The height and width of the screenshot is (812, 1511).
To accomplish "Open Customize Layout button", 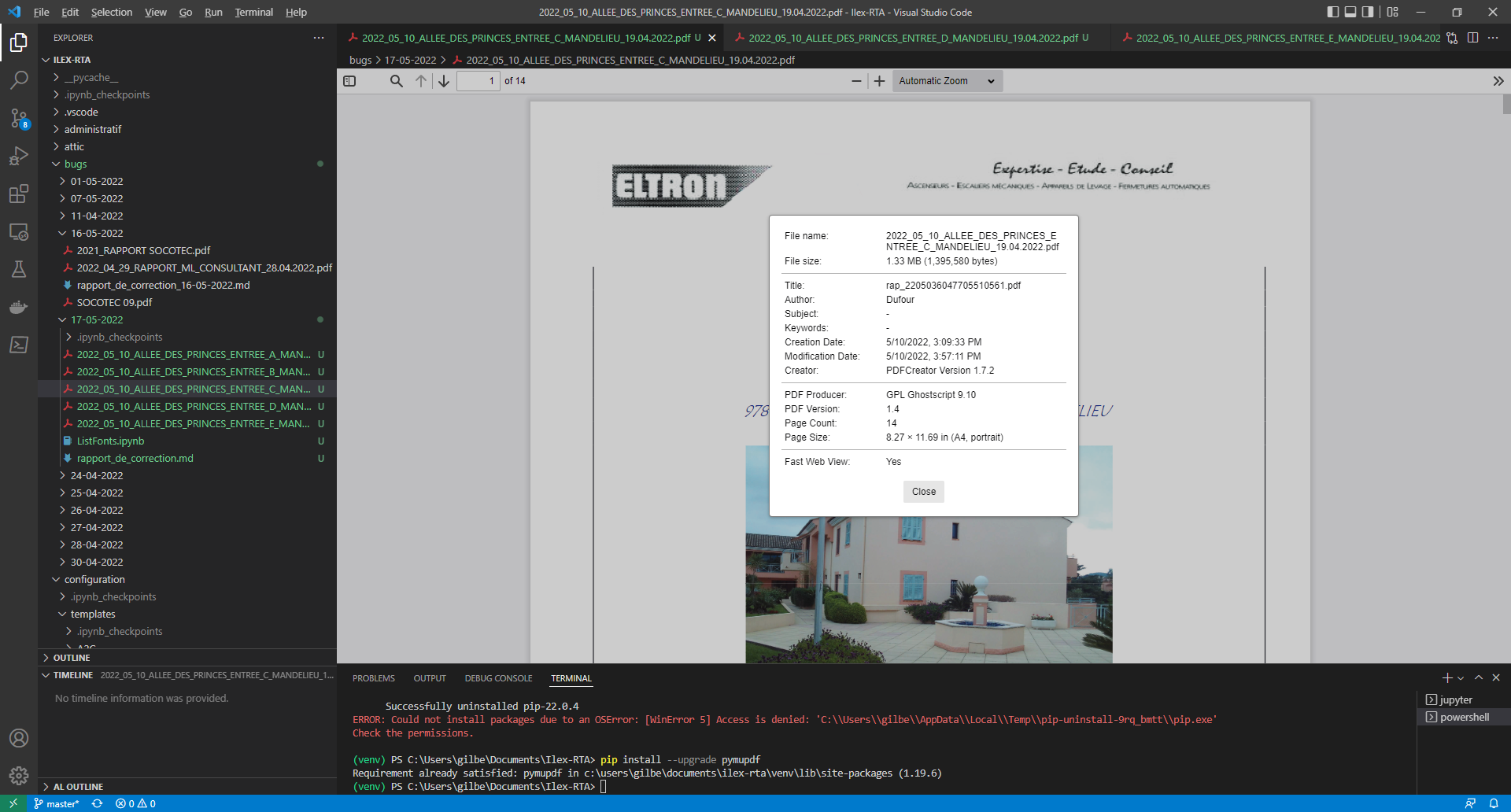I will coord(1393,12).
